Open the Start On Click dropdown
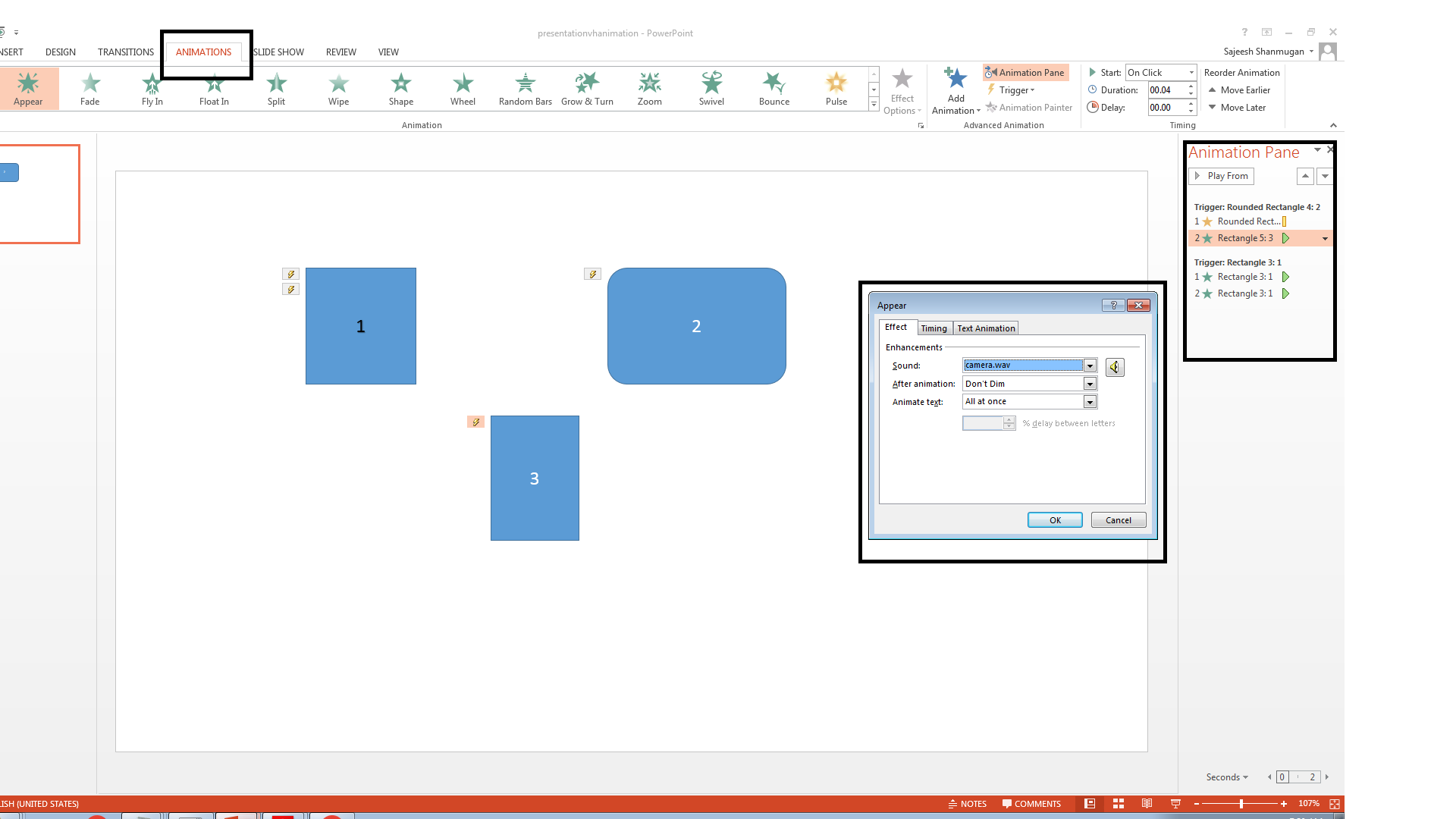Screen dimensions: 1456x819 pos(1191,73)
